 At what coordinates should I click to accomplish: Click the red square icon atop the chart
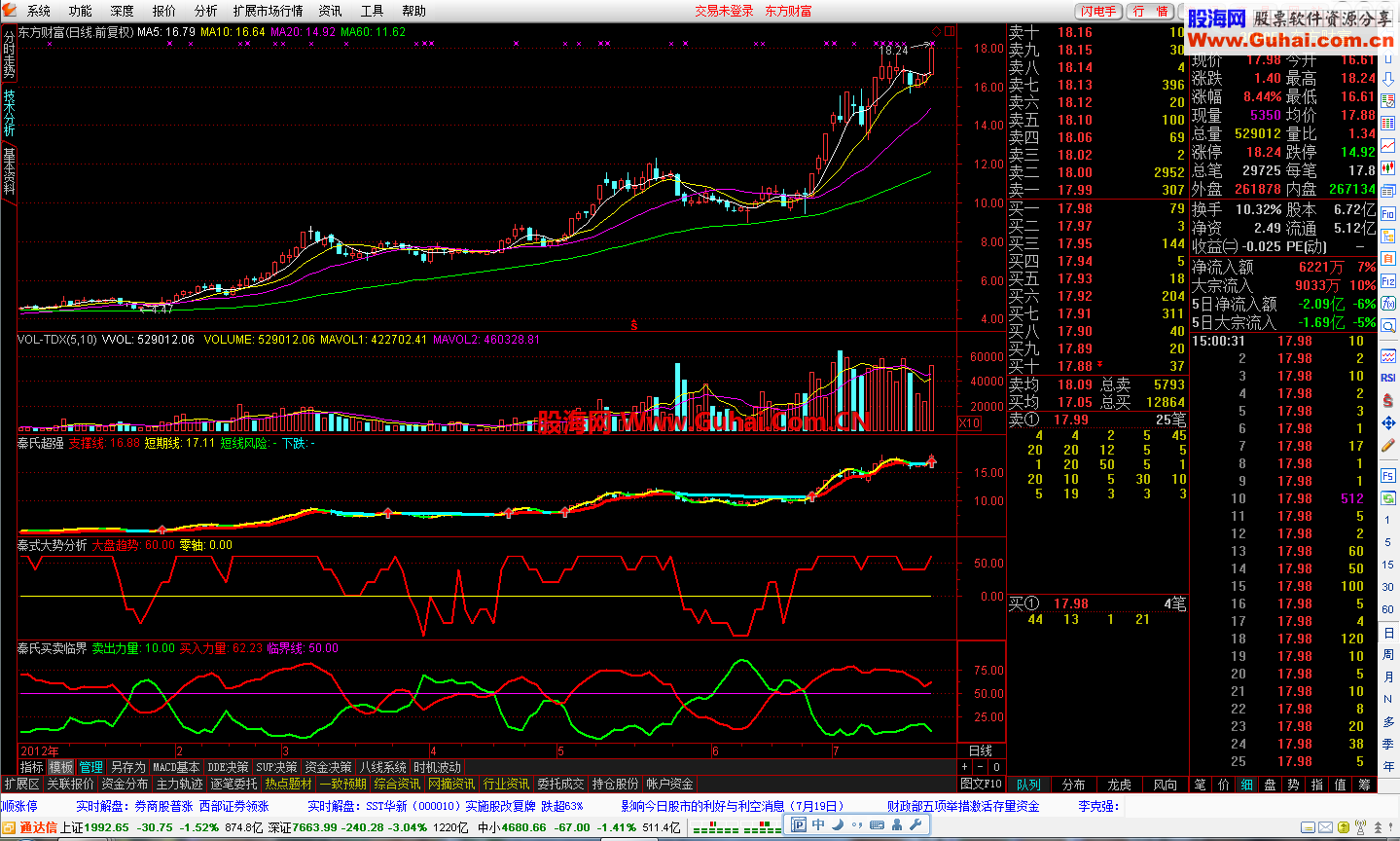click(950, 31)
